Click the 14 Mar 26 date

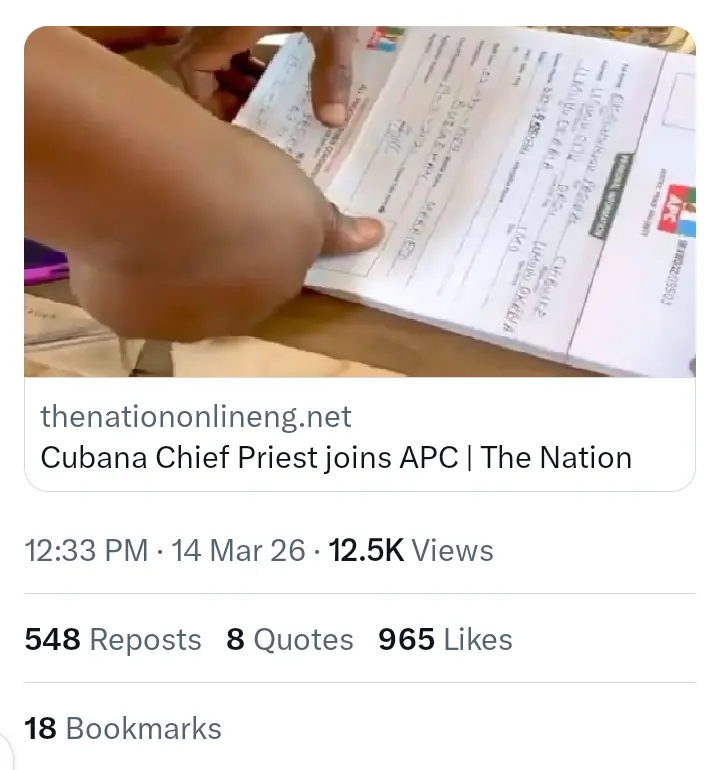(x=238, y=550)
